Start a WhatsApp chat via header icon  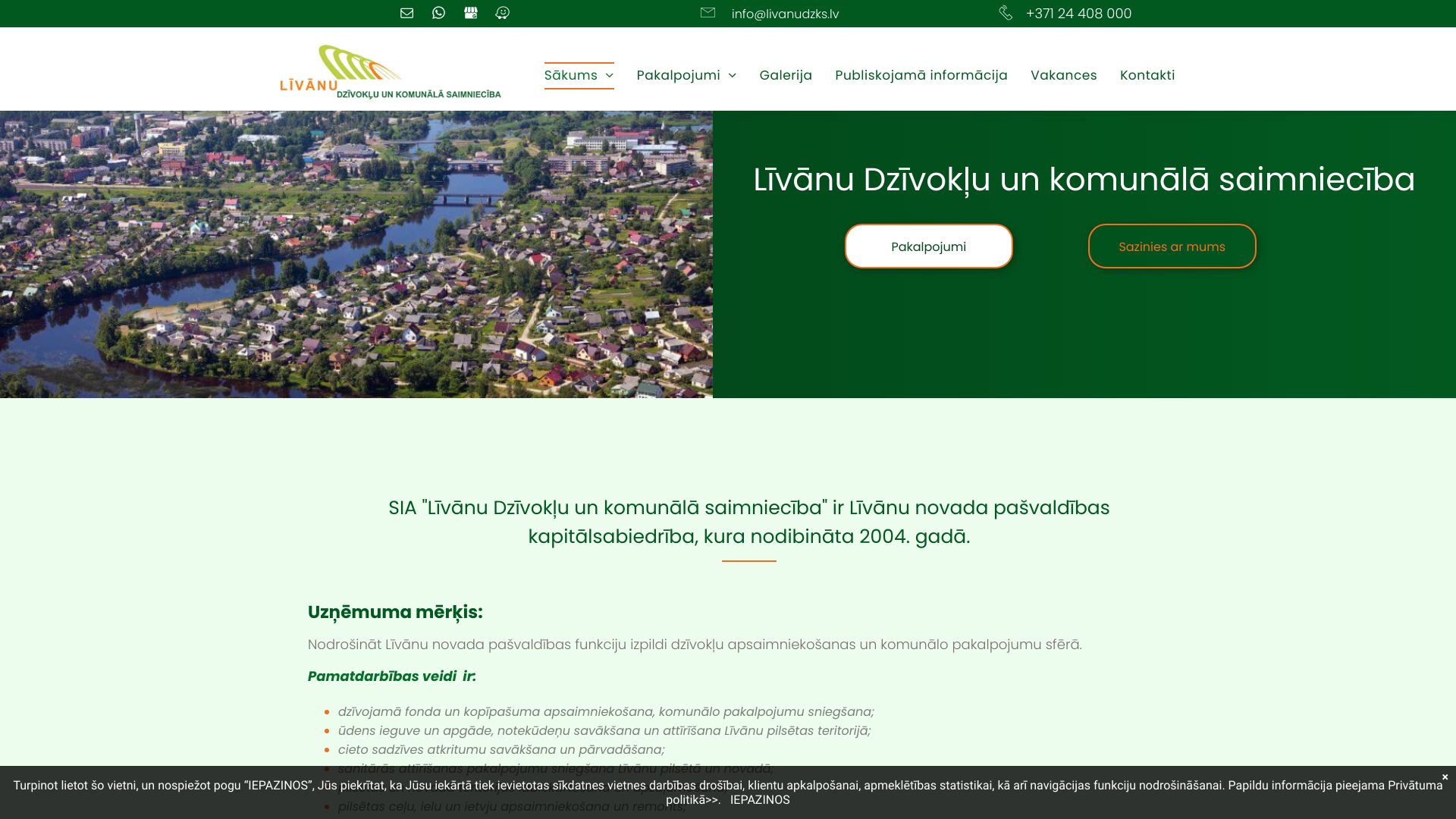tap(438, 13)
